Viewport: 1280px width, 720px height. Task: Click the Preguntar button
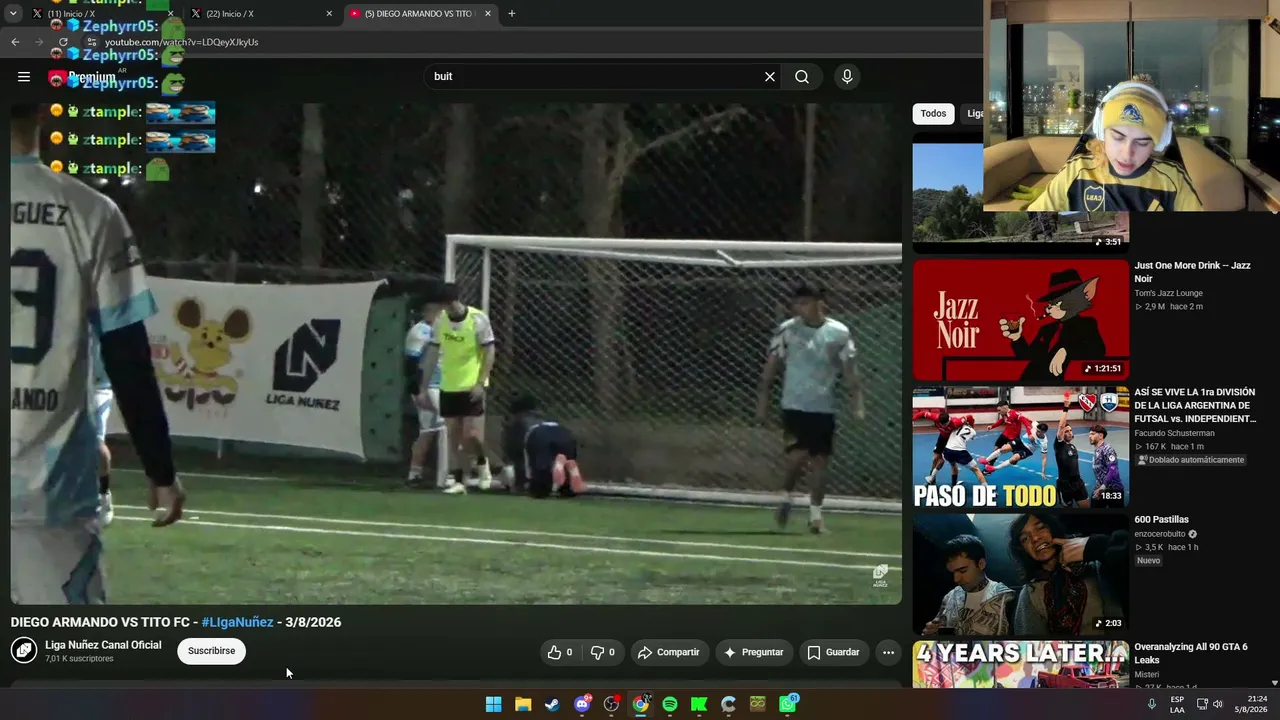754,652
